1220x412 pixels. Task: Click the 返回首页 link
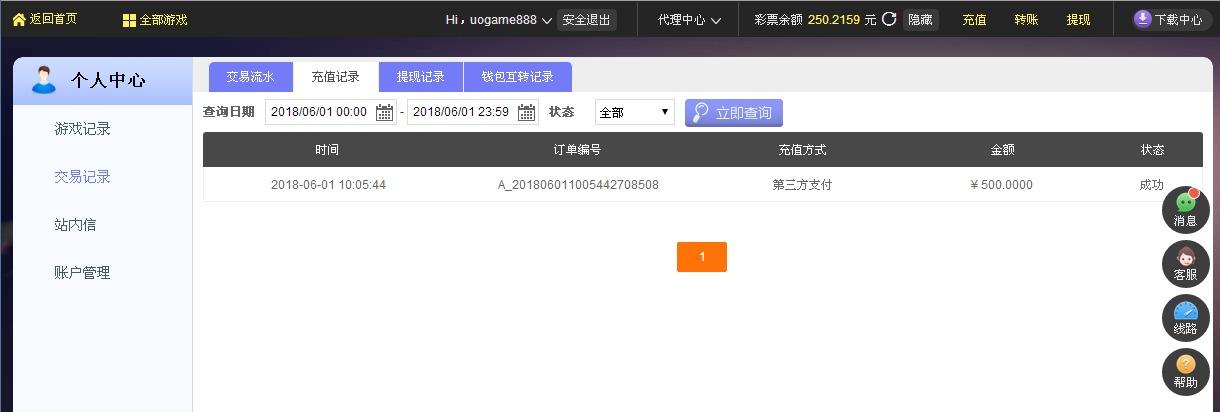(53, 19)
